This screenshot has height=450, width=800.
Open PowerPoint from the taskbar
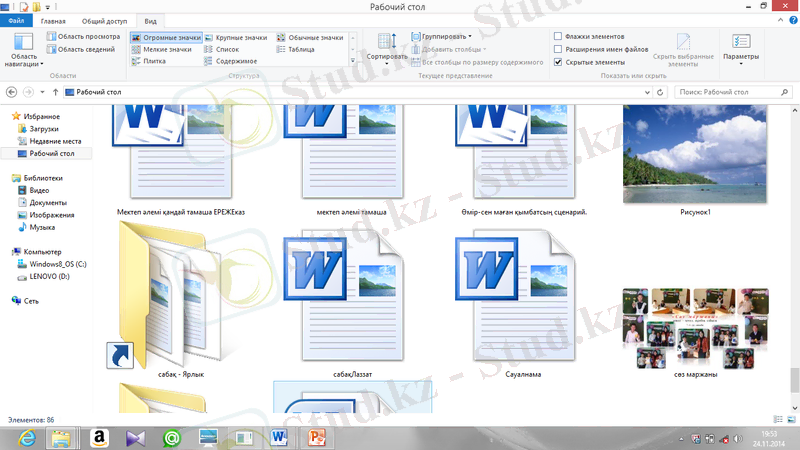(x=318, y=437)
